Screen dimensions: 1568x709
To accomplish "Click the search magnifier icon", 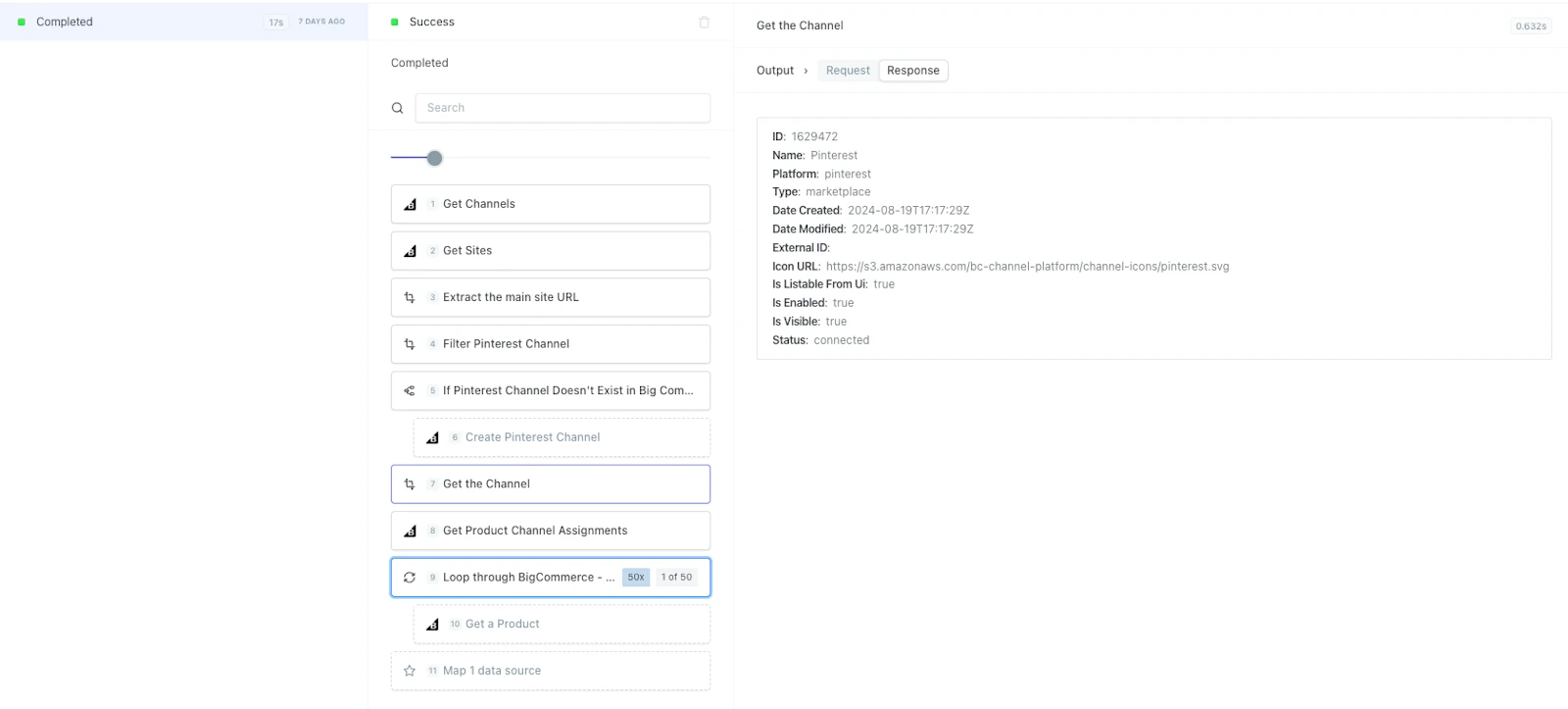I will [x=397, y=108].
